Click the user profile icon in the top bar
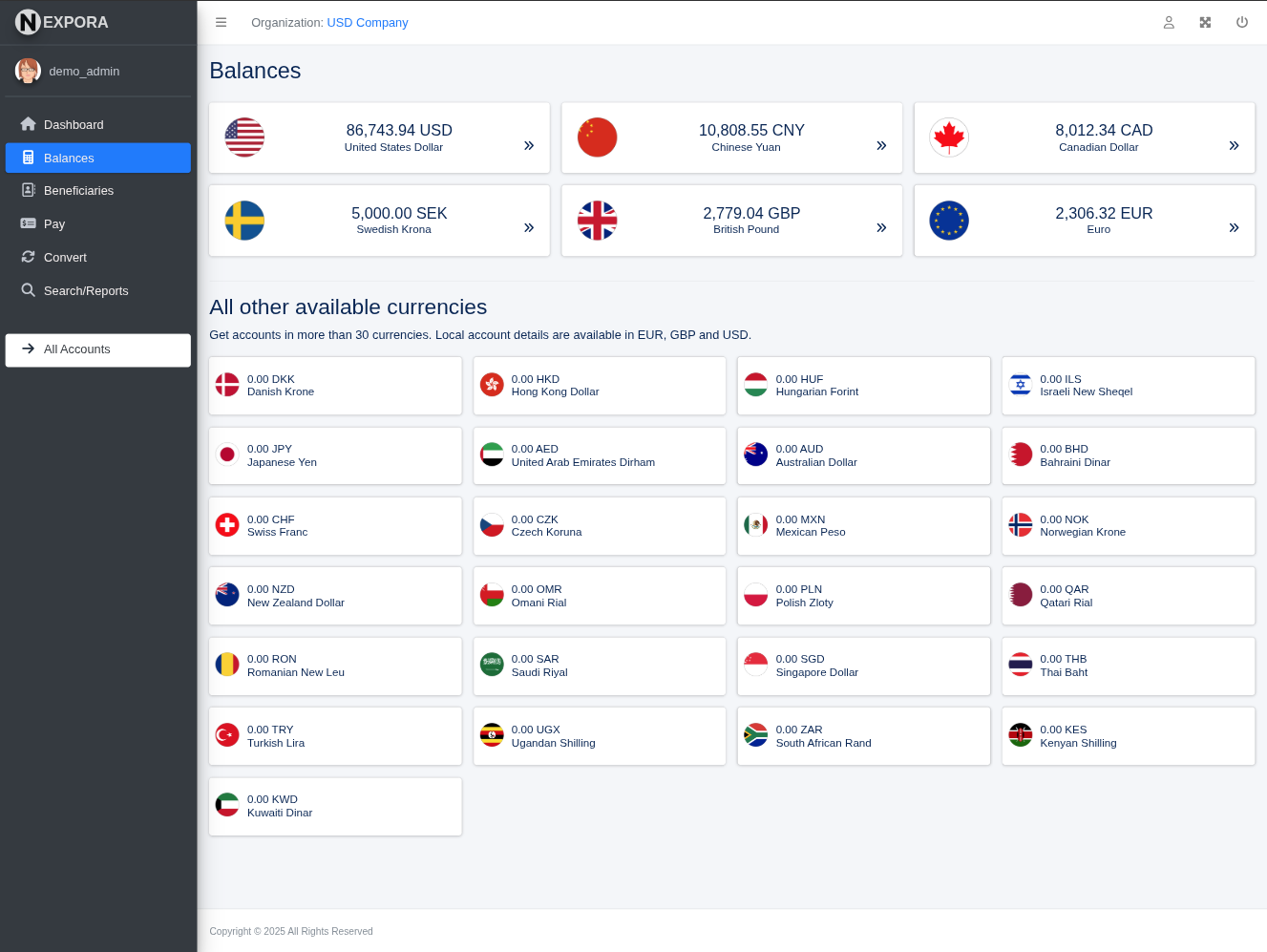1267x952 pixels. [x=1169, y=22]
